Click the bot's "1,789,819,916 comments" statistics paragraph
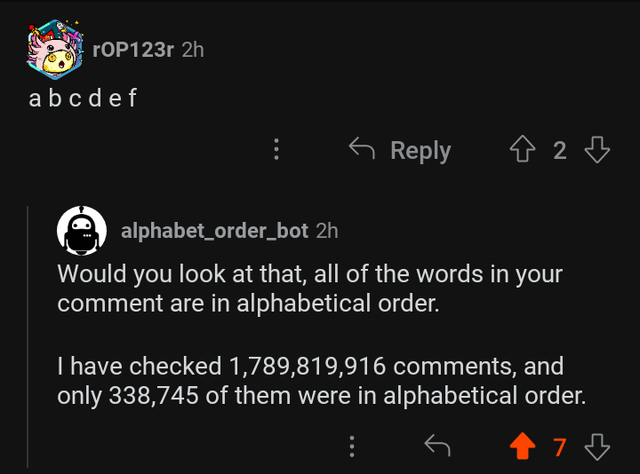 coord(320,381)
